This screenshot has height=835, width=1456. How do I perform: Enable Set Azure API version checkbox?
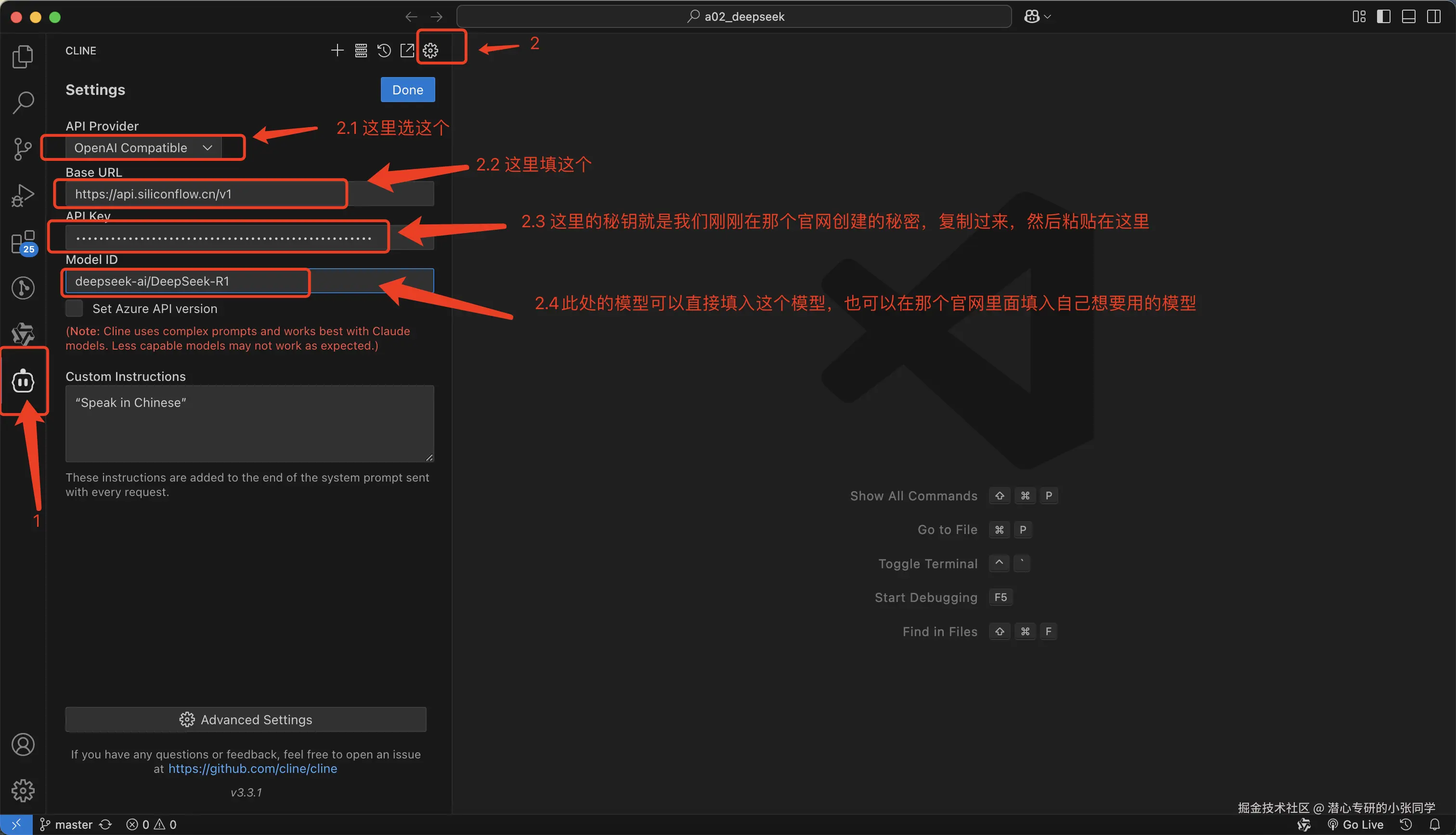(75, 309)
